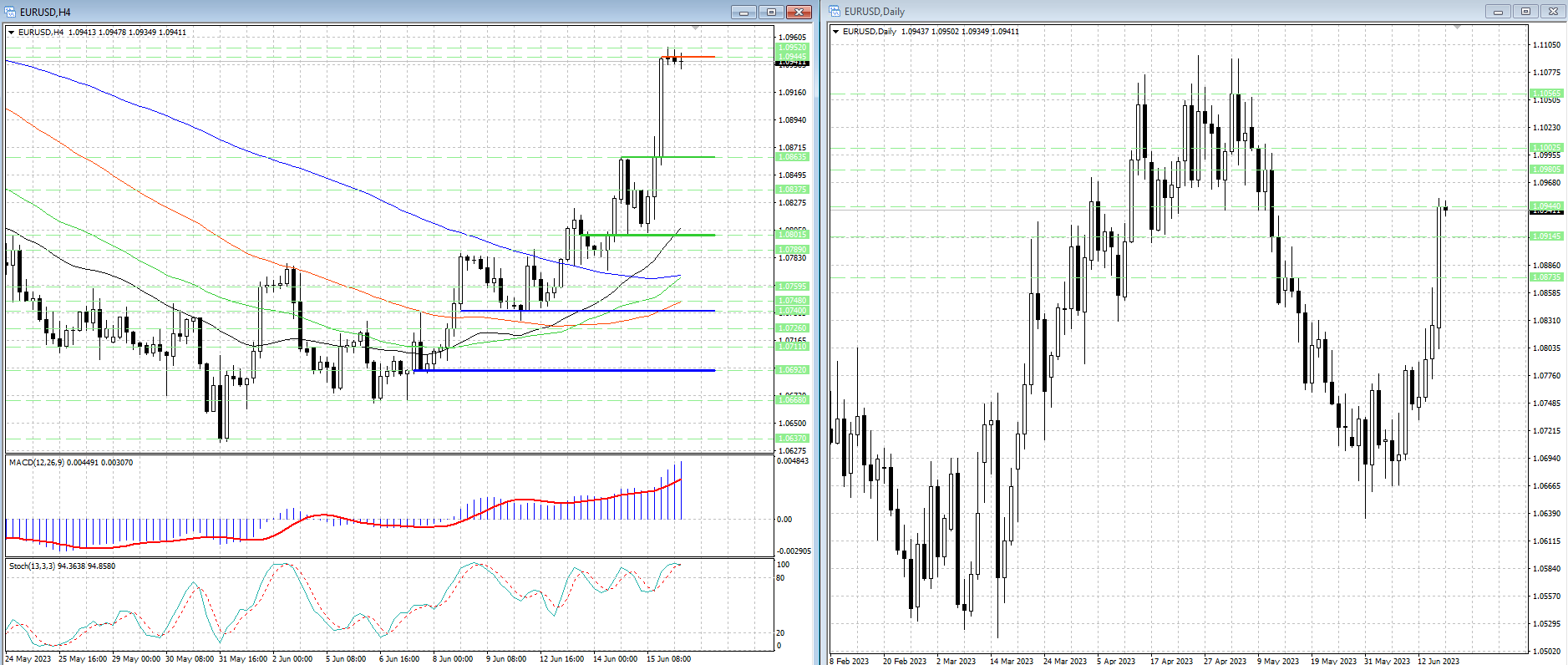The height and width of the screenshot is (665, 1568).
Task: Select the red horizontal line near 1.0945
Action: (x=688, y=57)
